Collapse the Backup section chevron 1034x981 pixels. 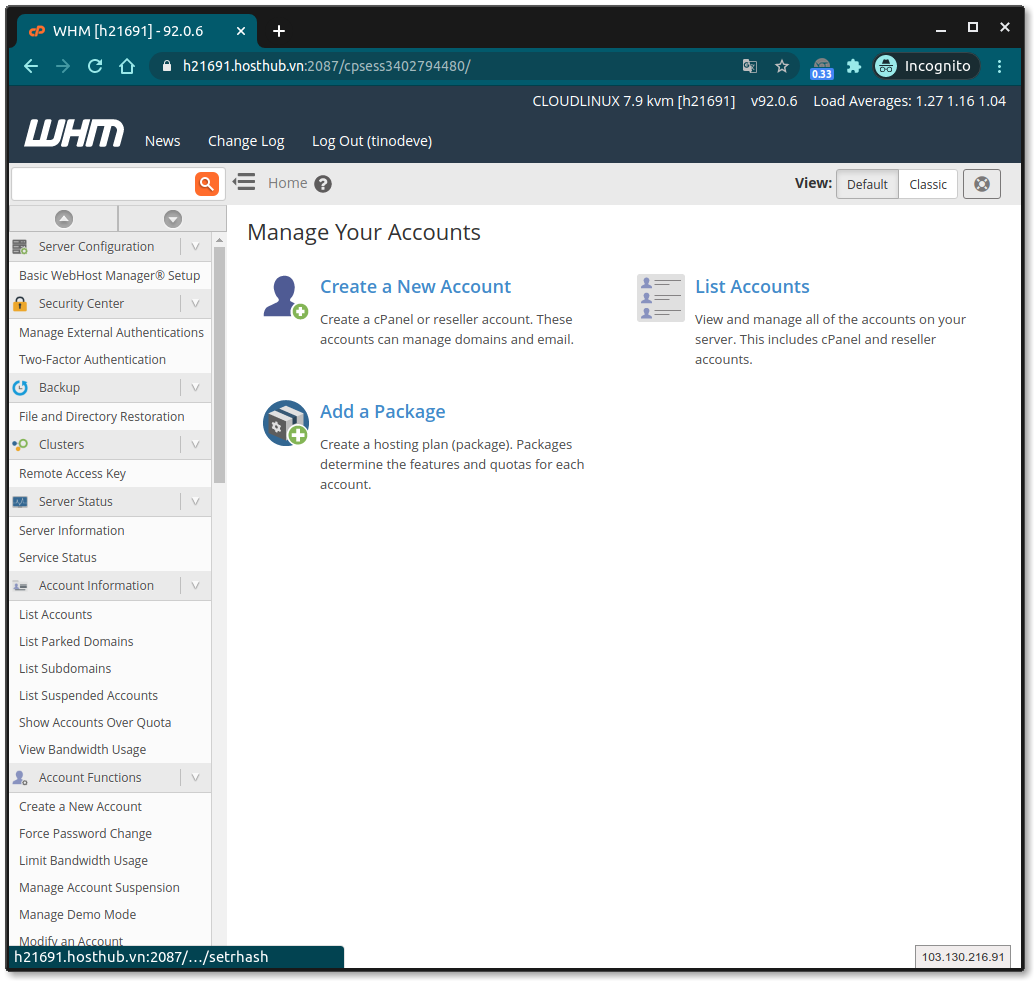click(195, 388)
